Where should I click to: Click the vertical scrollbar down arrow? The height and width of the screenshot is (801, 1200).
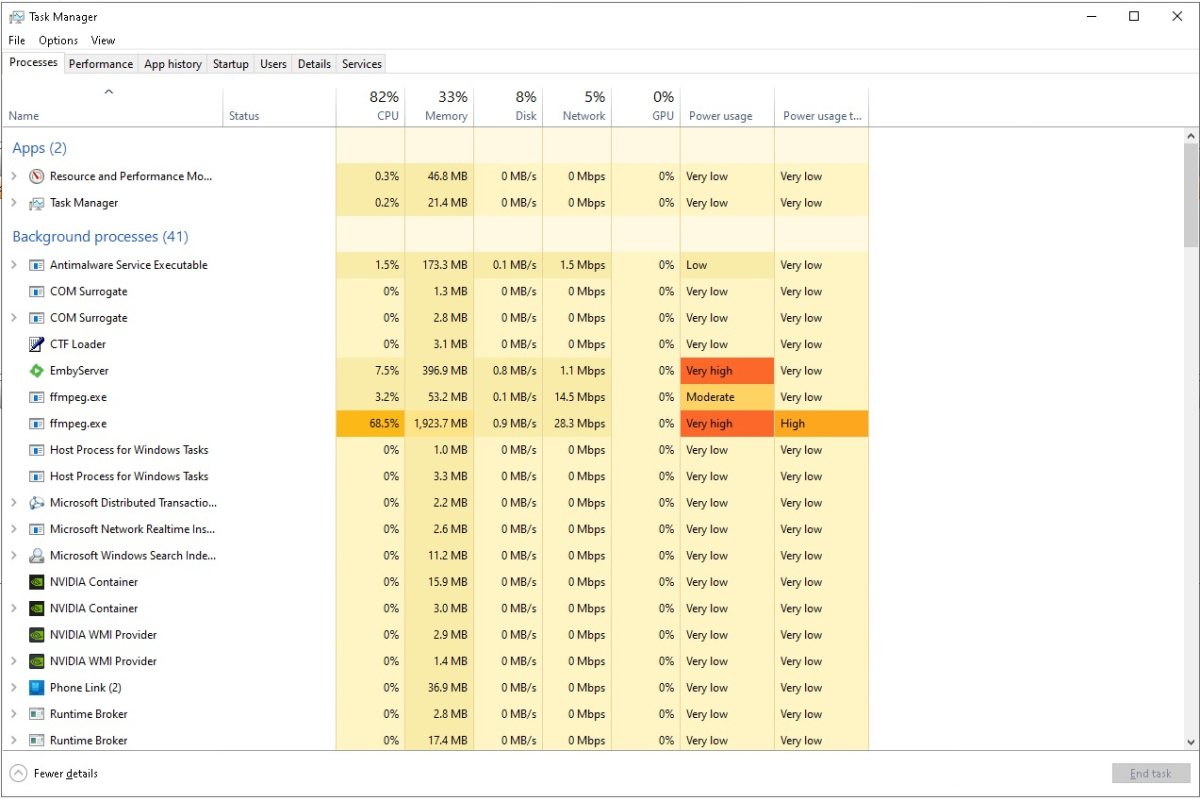point(1191,741)
